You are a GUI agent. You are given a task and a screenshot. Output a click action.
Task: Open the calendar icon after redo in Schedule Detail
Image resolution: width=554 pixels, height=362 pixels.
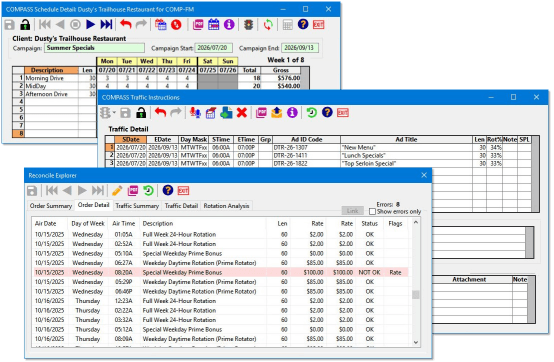(160, 24)
